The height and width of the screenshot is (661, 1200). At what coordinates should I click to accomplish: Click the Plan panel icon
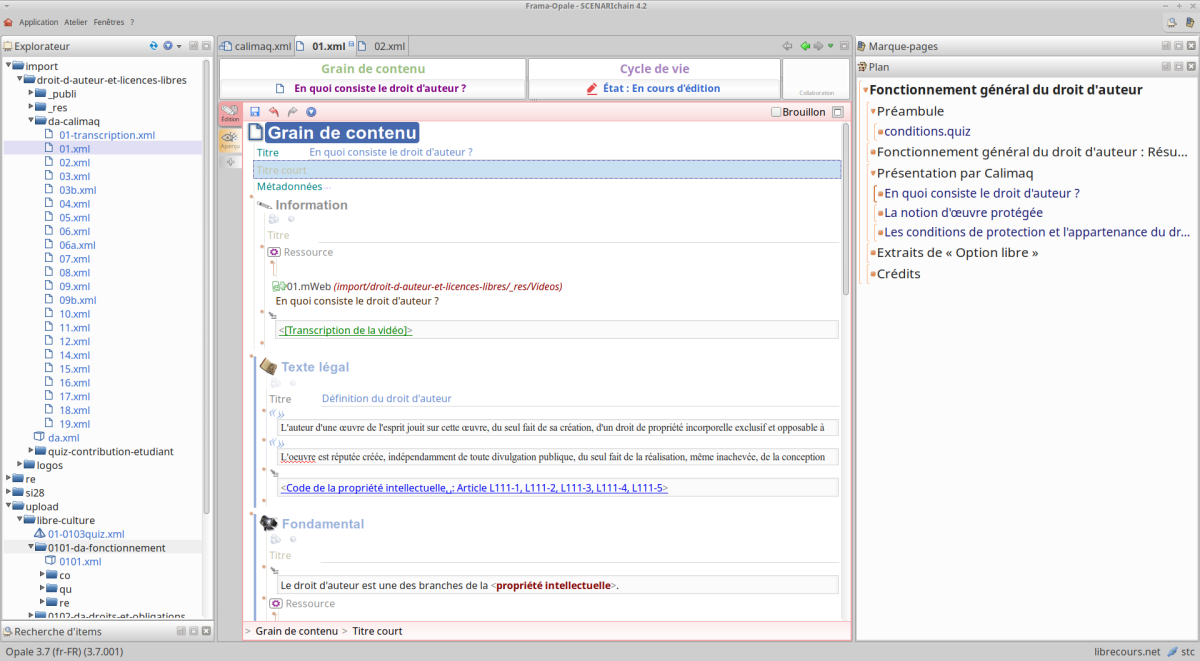coord(862,67)
